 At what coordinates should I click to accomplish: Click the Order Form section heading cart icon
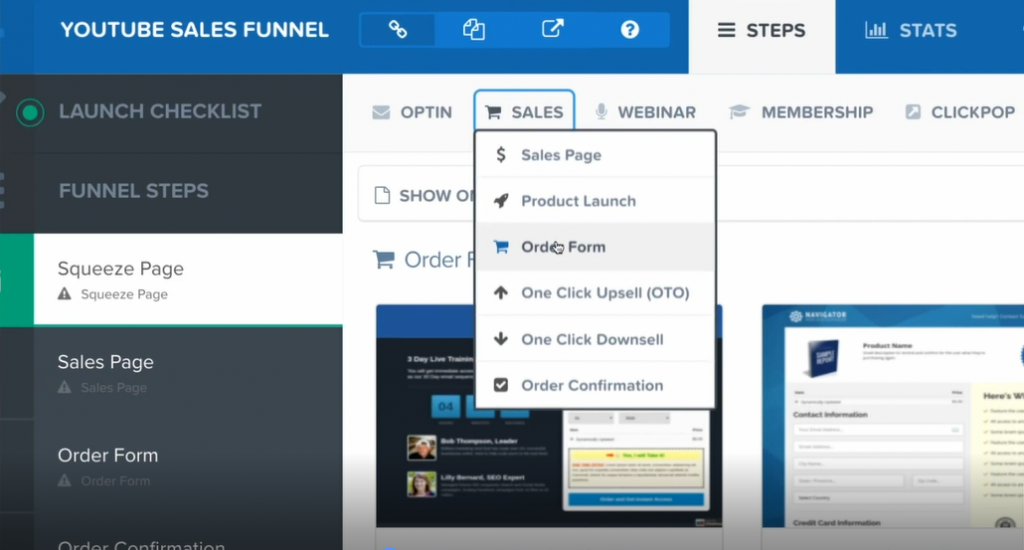[x=383, y=259]
